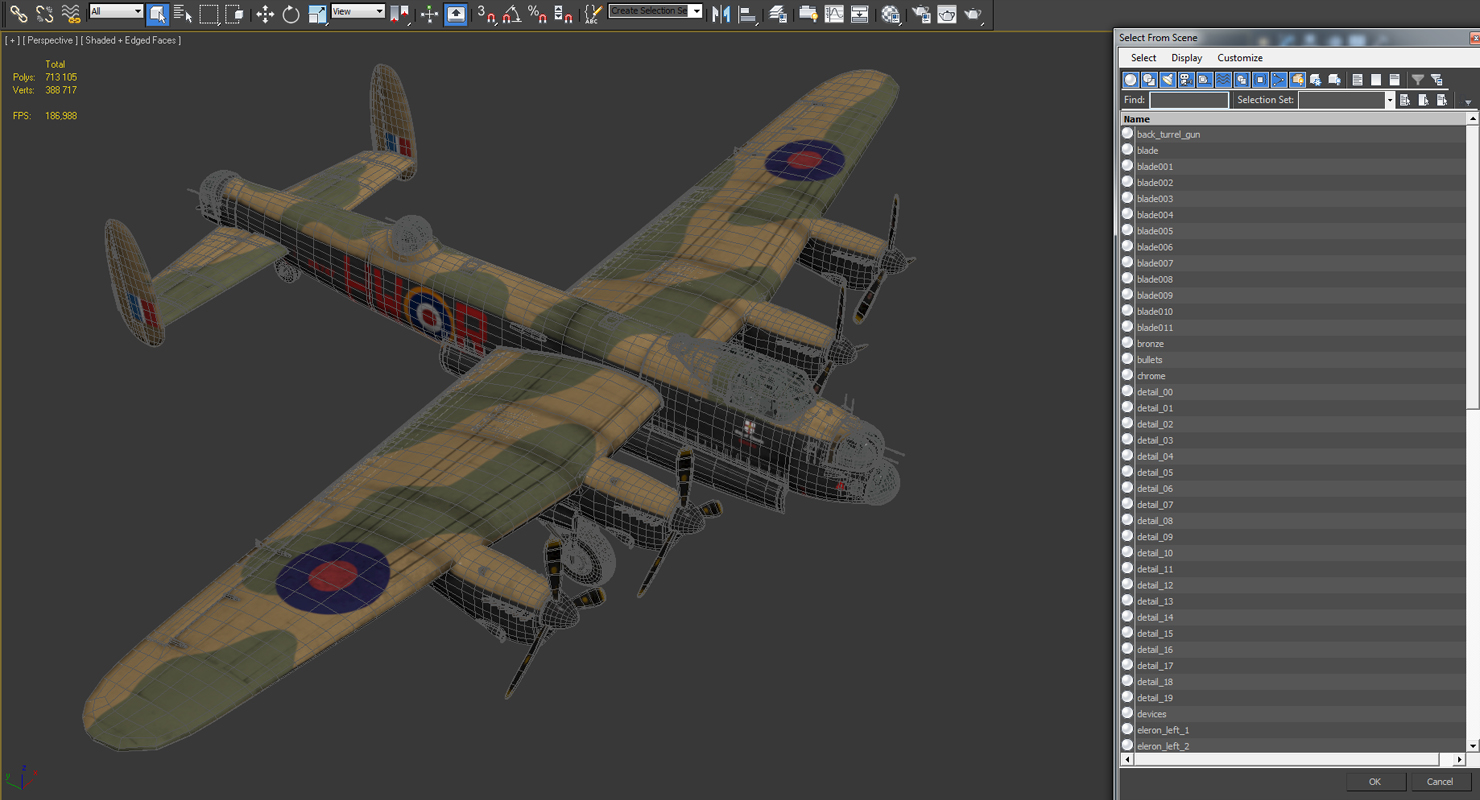Open the Create Selection Set dropdown
This screenshot has width=1480, height=800.
point(655,11)
